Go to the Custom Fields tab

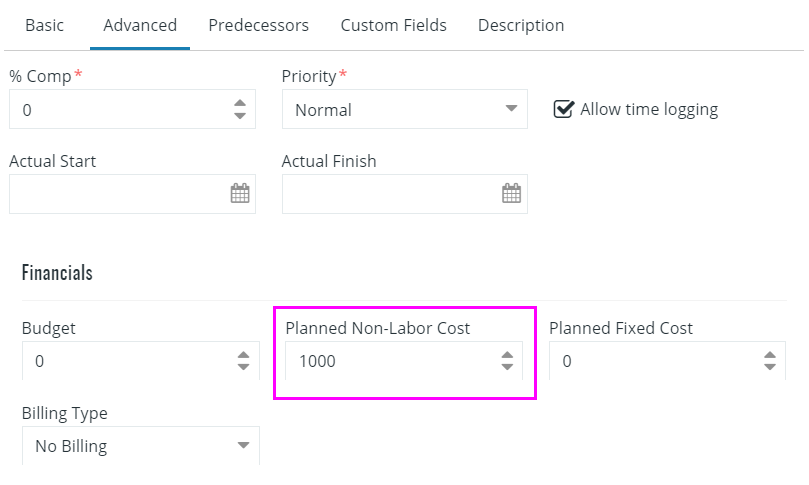394,25
